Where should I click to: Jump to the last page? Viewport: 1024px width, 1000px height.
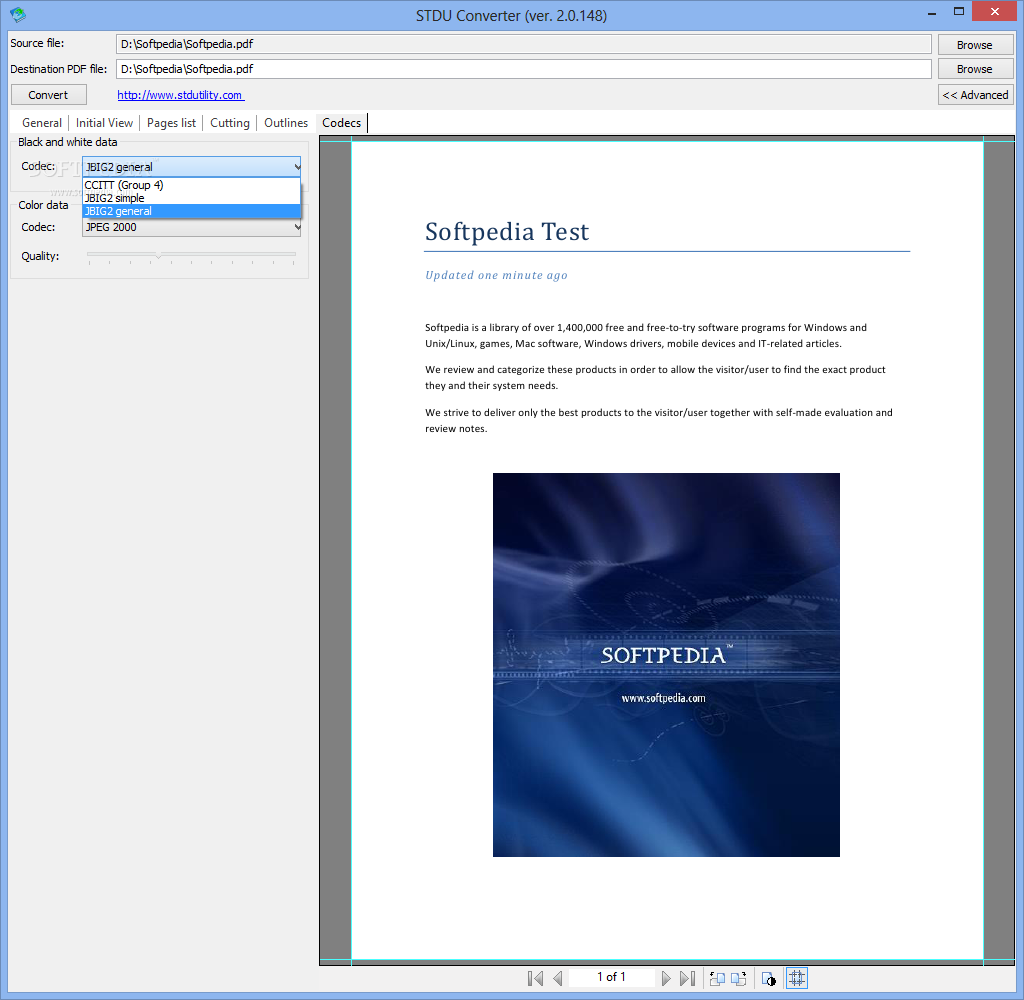click(687, 978)
